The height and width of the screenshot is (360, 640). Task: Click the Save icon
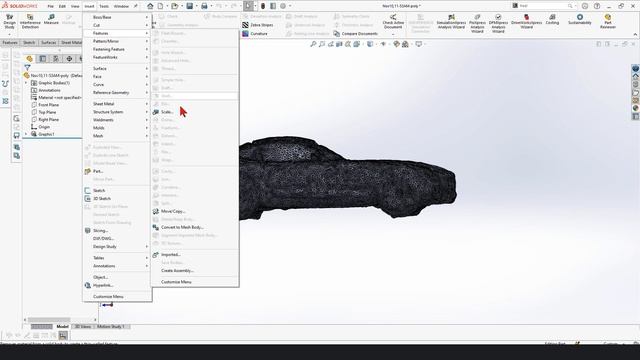189,6
